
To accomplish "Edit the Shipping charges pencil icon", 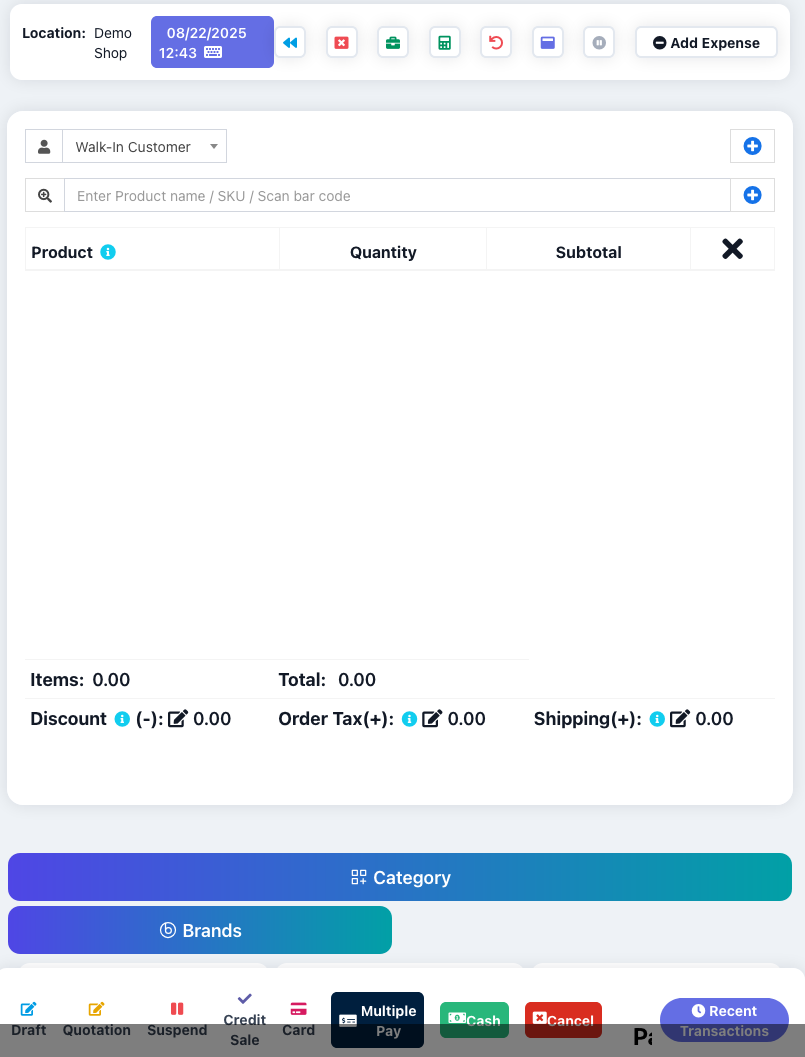I will [680, 719].
